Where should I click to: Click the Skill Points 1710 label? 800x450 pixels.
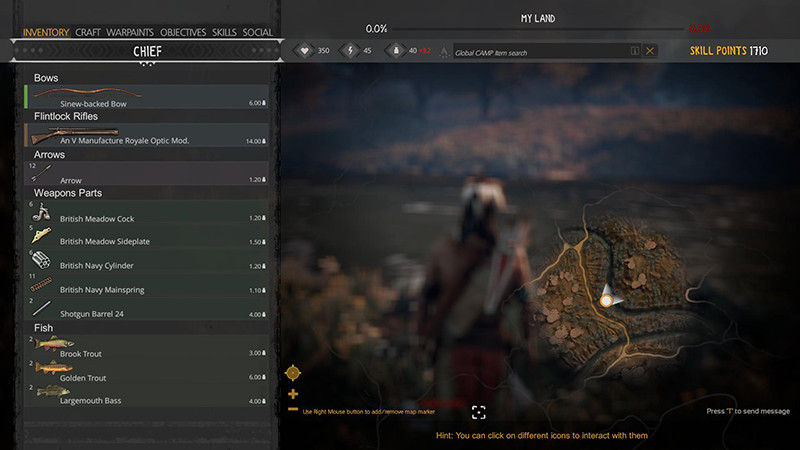coord(729,51)
